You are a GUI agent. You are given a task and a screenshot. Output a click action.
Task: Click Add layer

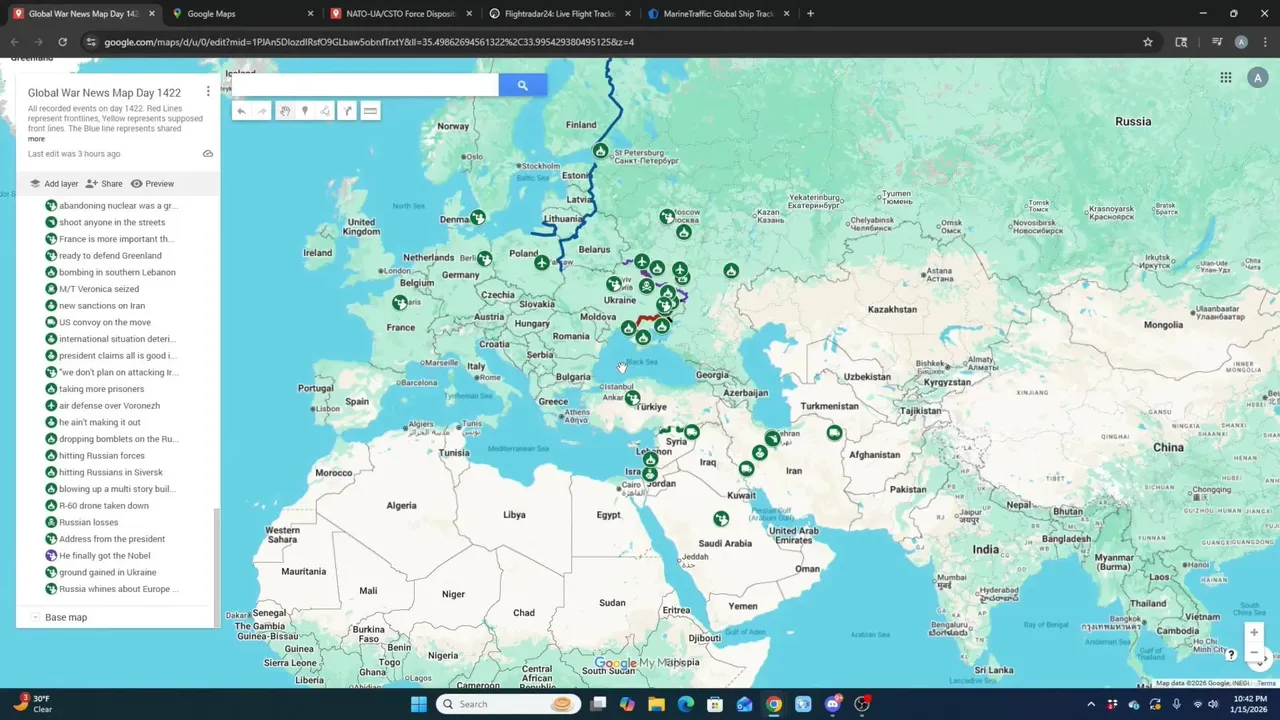click(54, 184)
